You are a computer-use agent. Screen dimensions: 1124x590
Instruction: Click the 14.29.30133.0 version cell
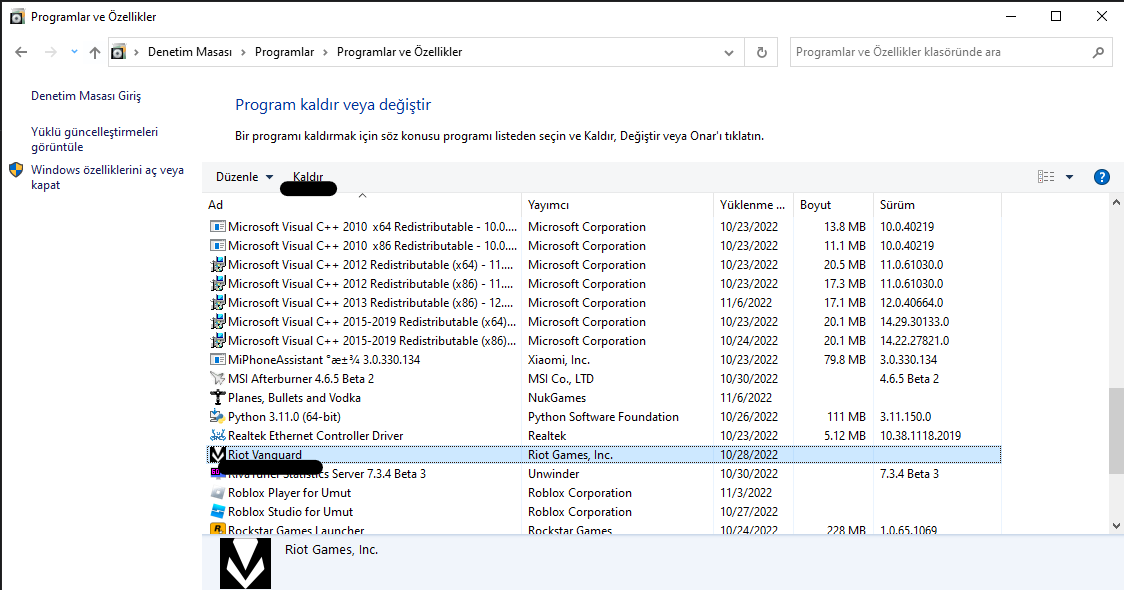[x=915, y=322]
